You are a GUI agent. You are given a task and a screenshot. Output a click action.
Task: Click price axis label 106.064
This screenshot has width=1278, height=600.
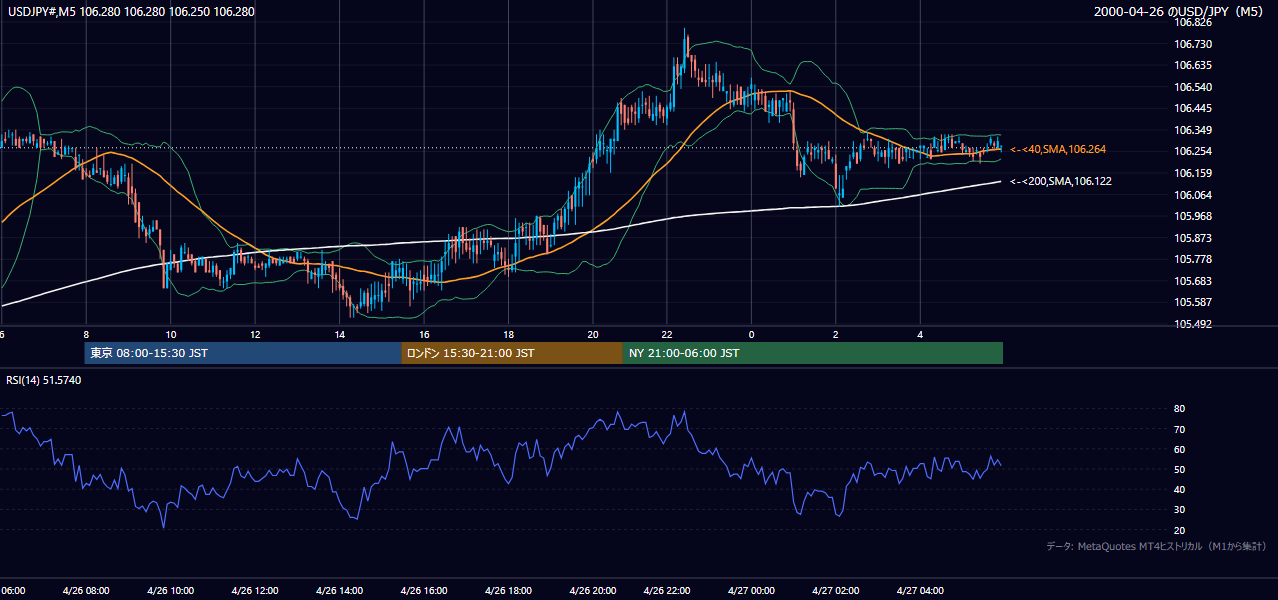click(1194, 195)
